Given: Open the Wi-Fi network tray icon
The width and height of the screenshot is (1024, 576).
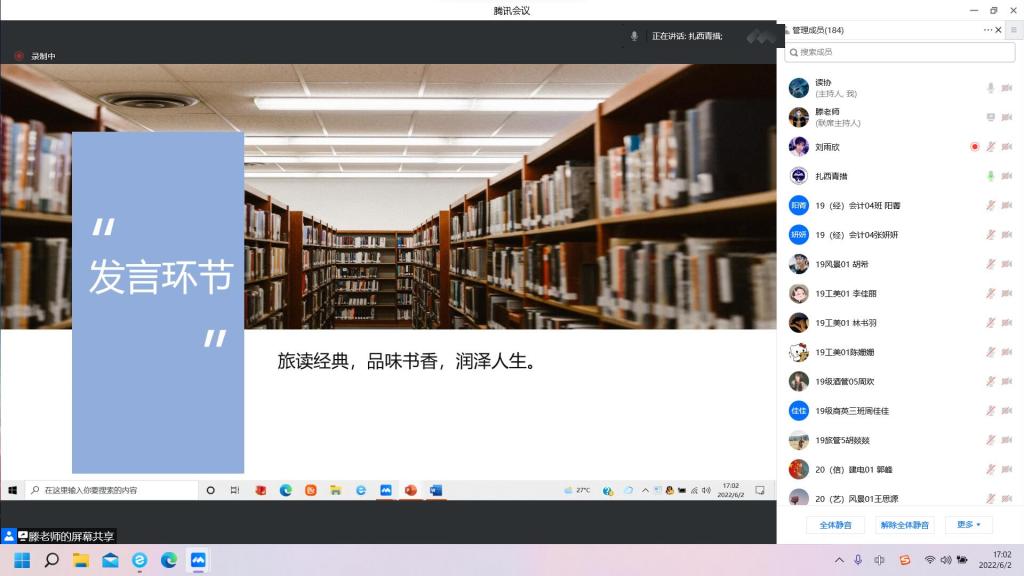Looking at the screenshot, I should 929,560.
